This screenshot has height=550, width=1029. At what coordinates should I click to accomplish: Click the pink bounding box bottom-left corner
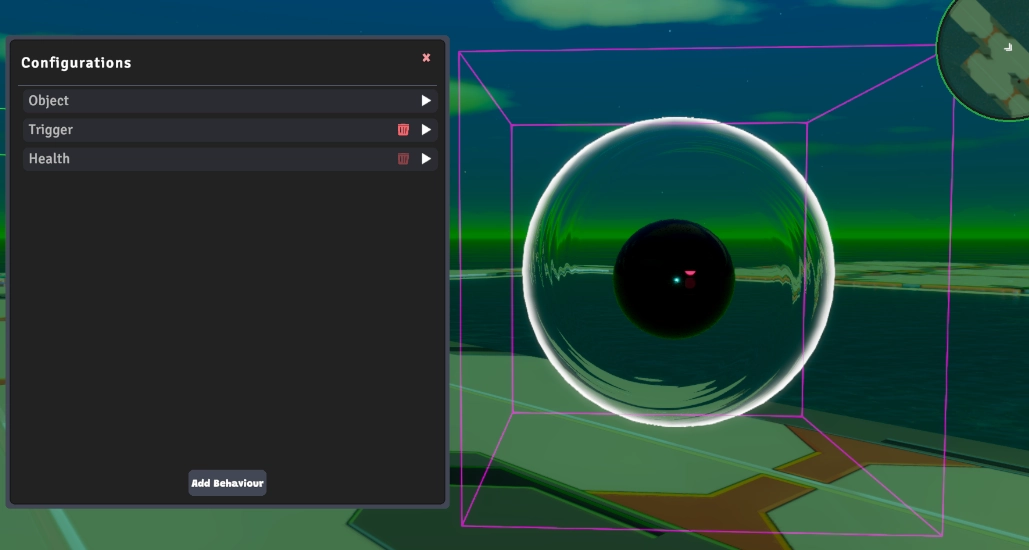462,524
